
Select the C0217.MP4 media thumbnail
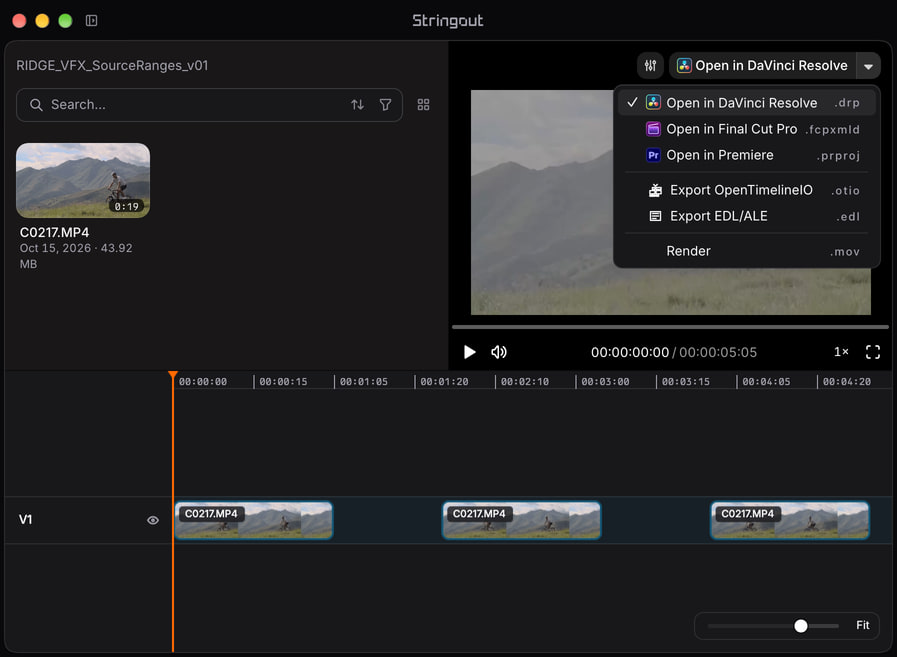pos(83,180)
